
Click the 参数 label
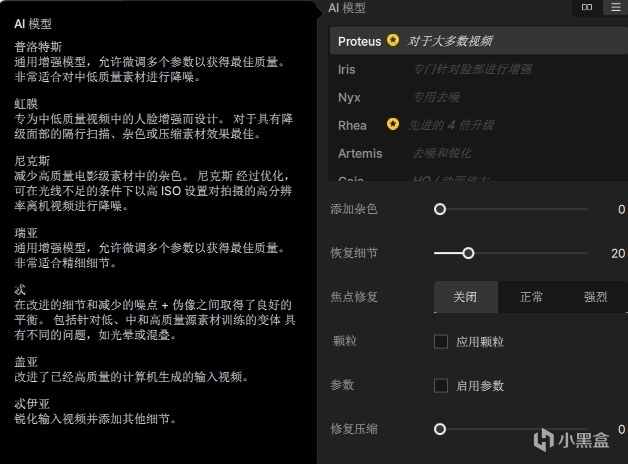click(x=342, y=385)
